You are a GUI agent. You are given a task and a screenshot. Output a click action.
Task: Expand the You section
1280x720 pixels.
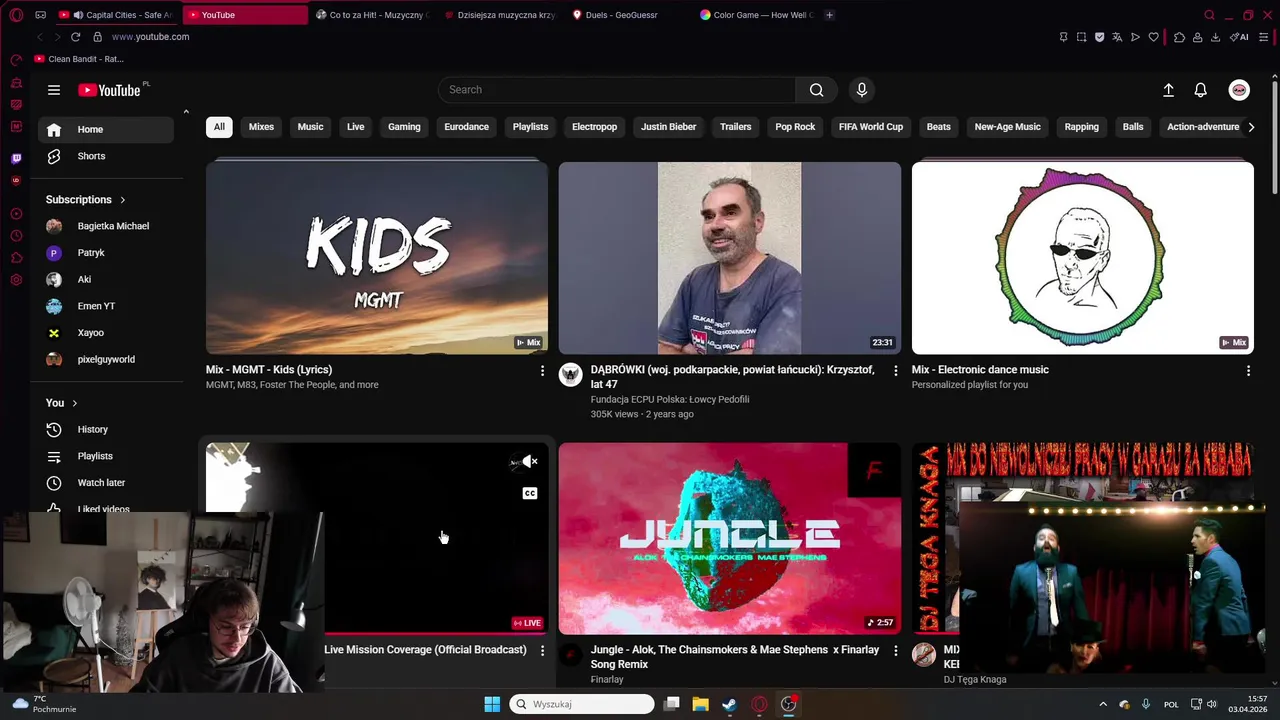click(62, 402)
